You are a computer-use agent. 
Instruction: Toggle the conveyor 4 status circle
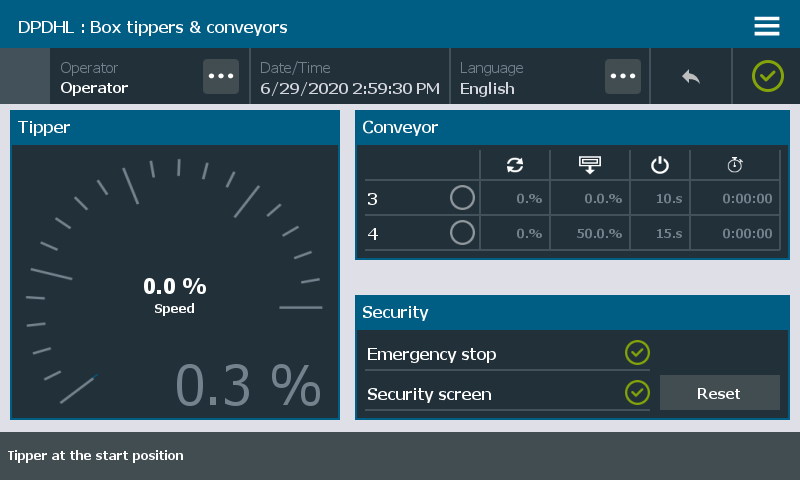462,233
